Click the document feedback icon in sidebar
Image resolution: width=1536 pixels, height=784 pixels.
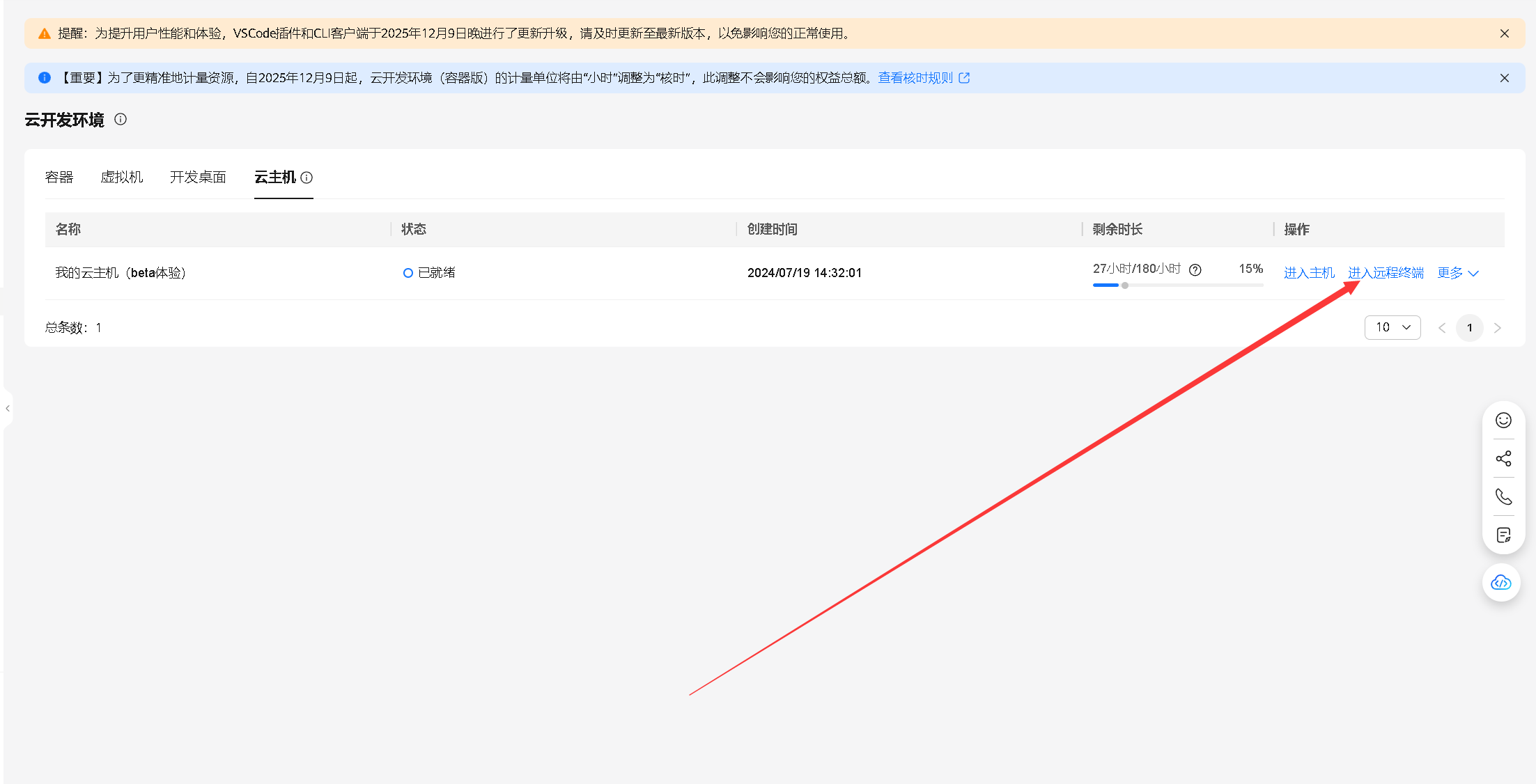point(1503,534)
